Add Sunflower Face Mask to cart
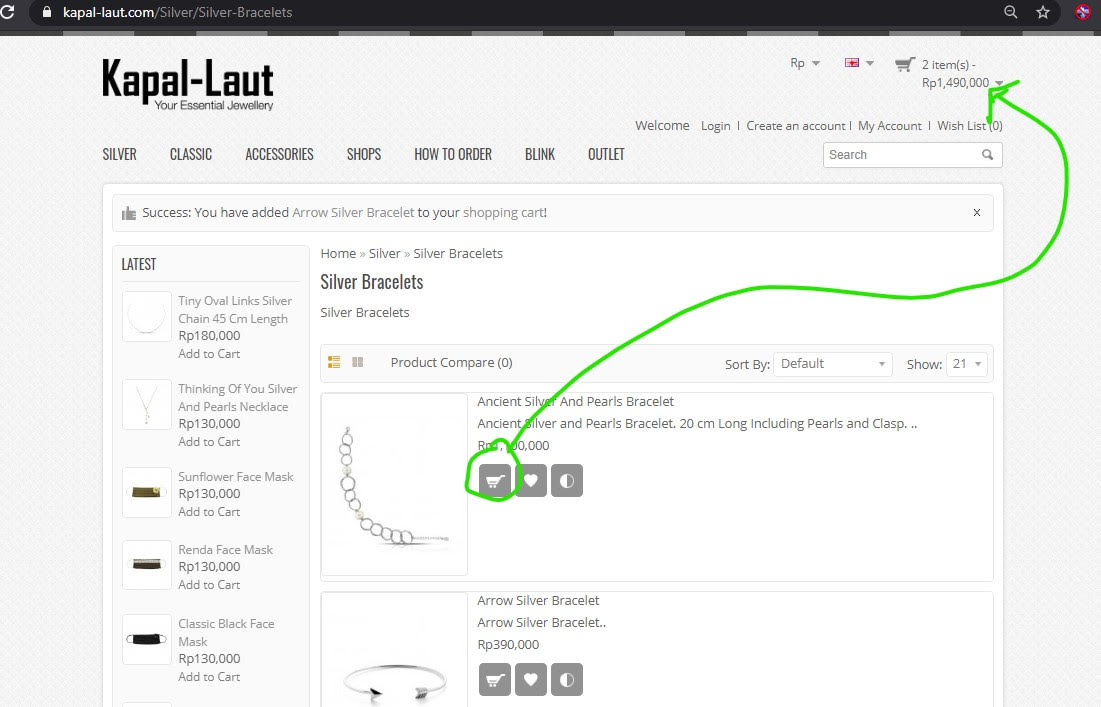The image size is (1101, 707). point(209,512)
